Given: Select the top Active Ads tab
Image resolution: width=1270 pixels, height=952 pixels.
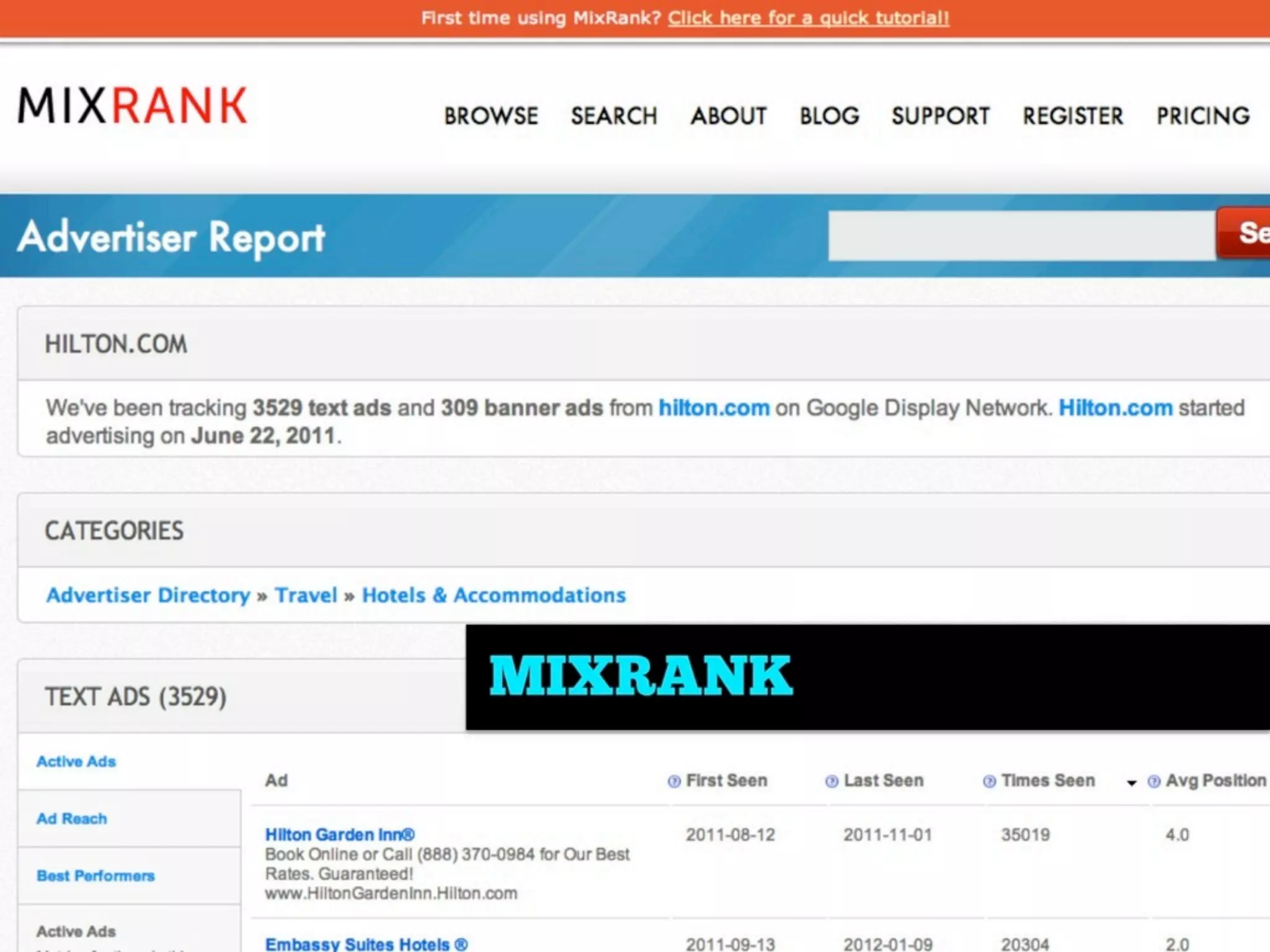Looking at the screenshot, I should pos(76,762).
